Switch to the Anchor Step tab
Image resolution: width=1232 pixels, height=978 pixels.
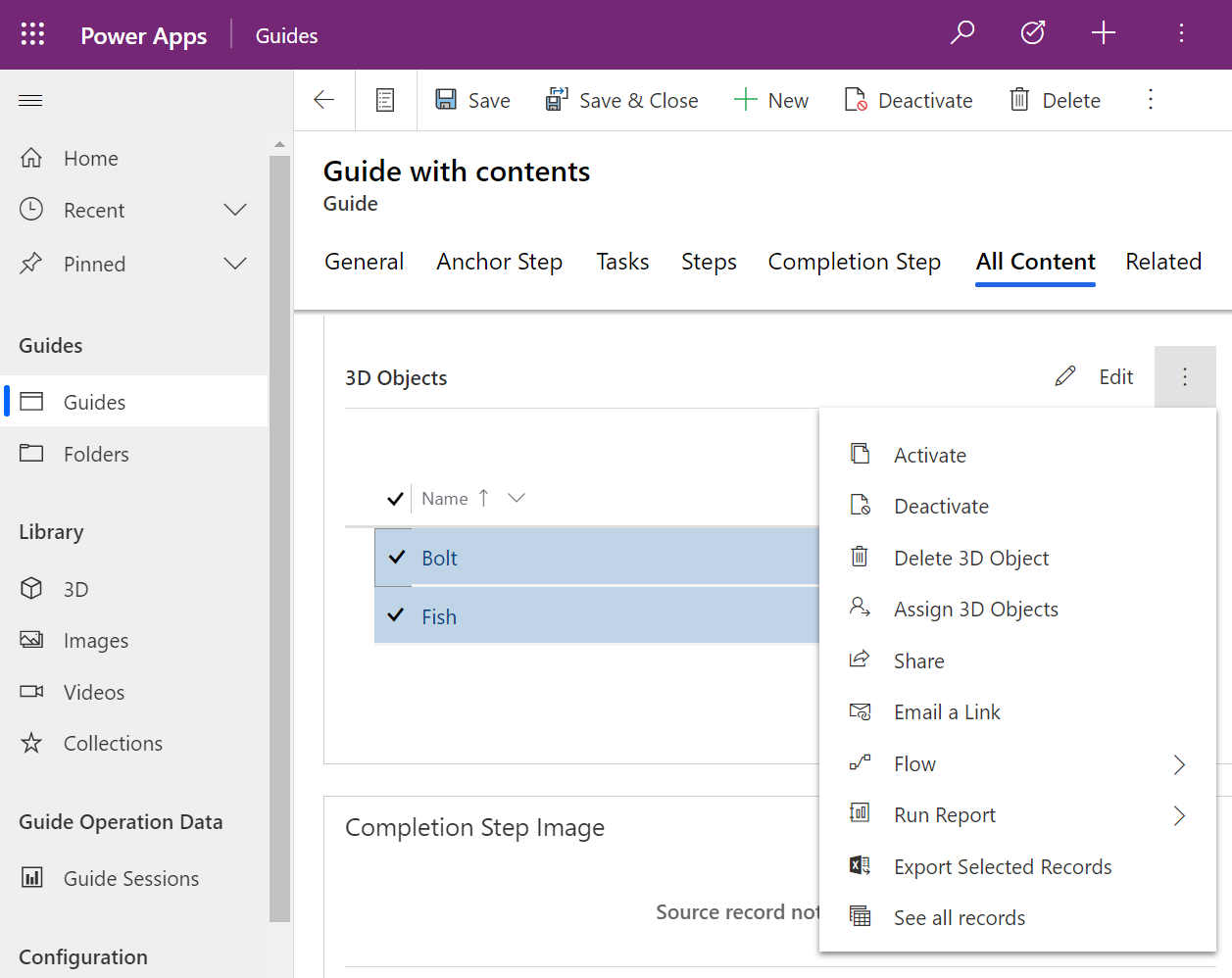500,262
